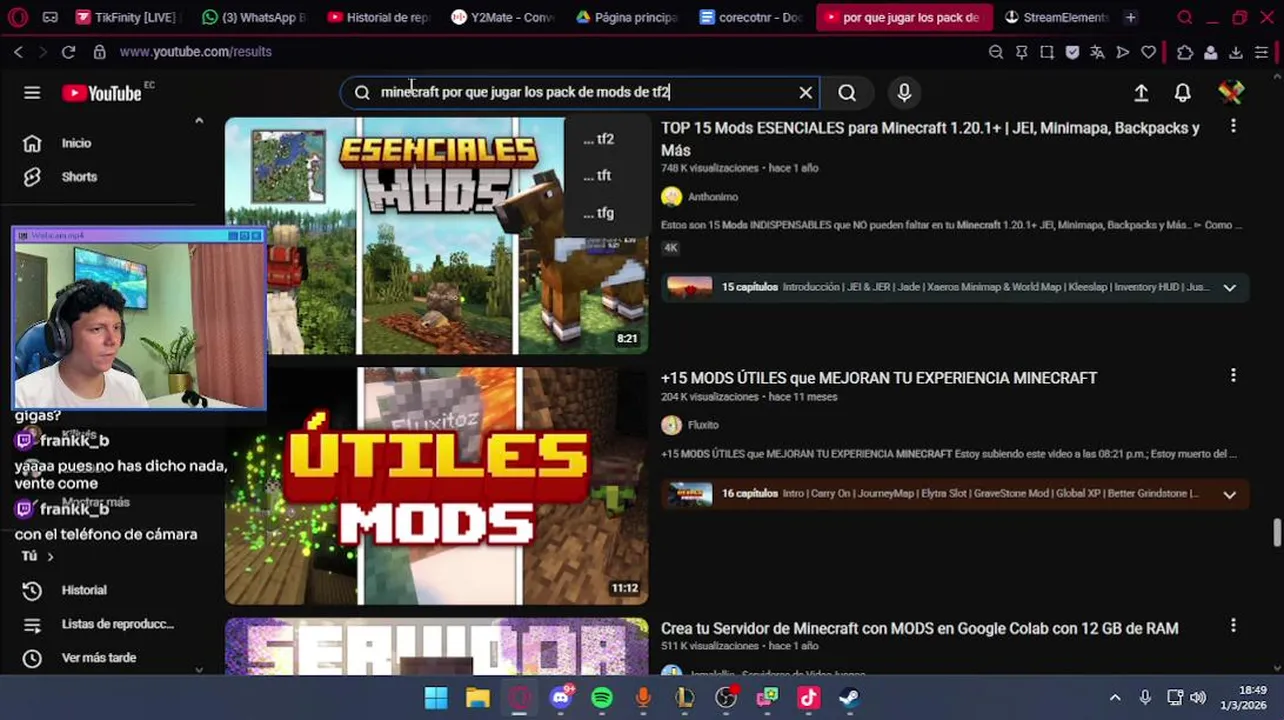Image resolution: width=1284 pixels, height=720 pixels.
Task: Open File Explorer from the taskbar
Action: coord(477,698)
